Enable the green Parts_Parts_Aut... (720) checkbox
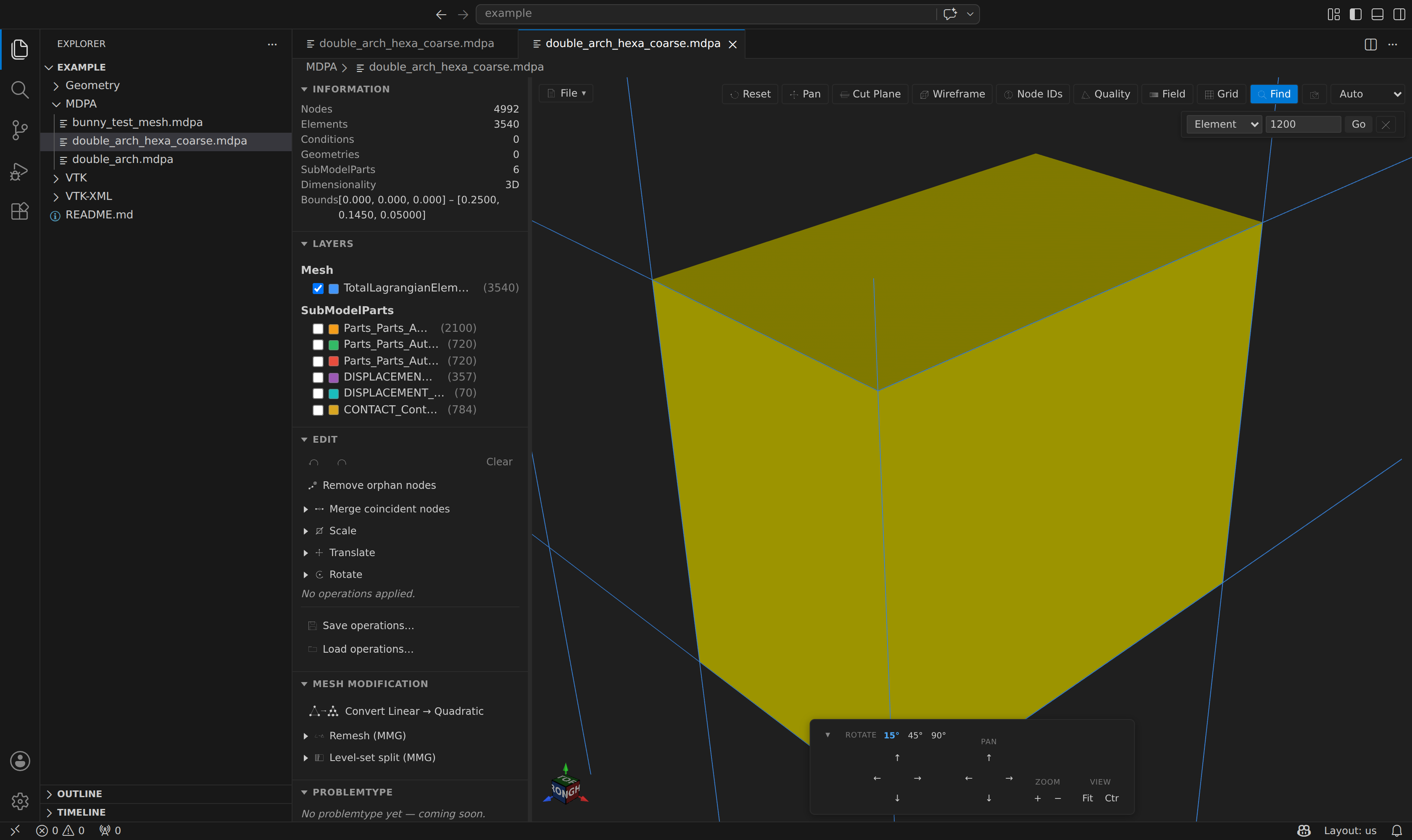 pos(318,345)
